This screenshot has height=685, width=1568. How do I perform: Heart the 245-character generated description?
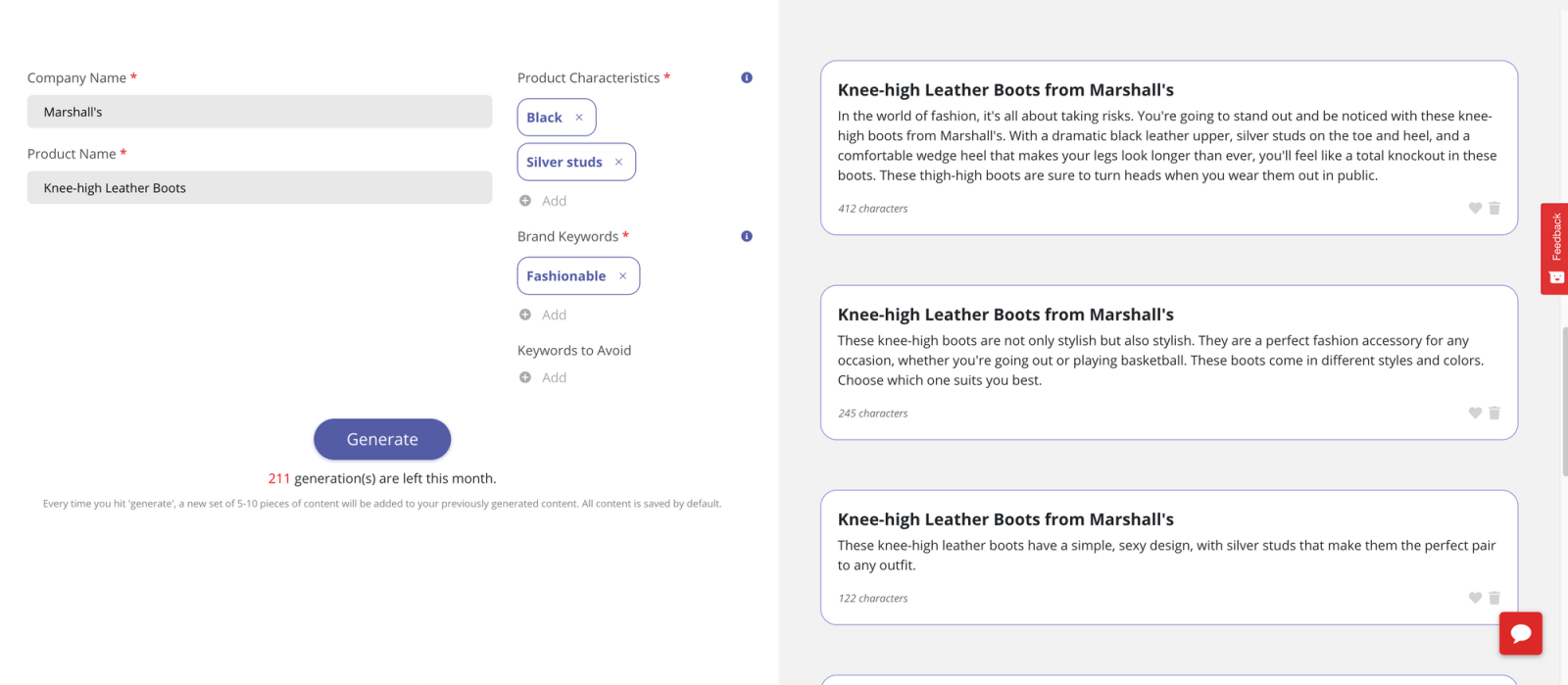pyautogui.click(x=1475, y=413)
